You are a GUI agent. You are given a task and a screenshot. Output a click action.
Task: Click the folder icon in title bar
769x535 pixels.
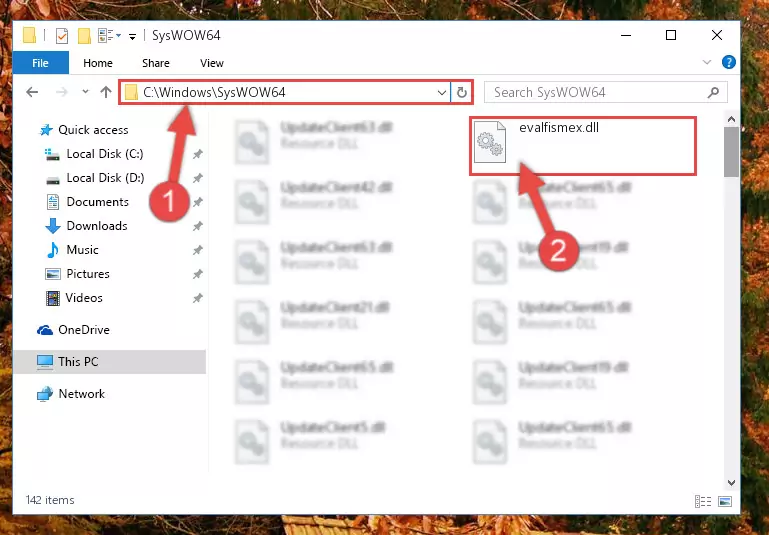[29, 35]
